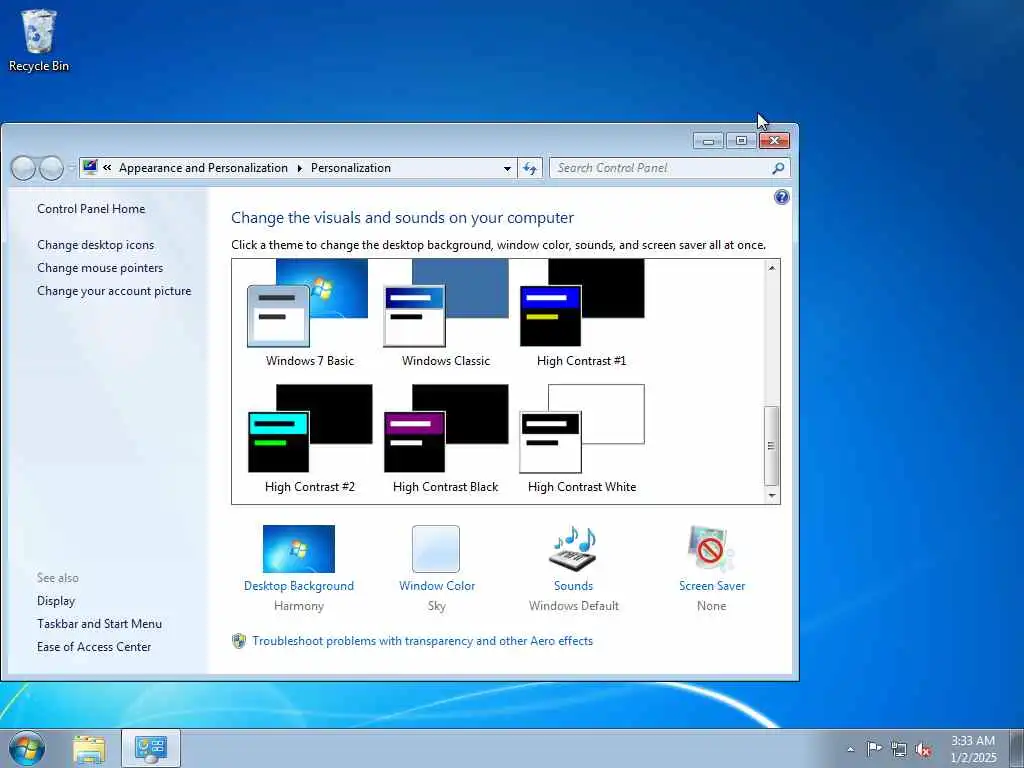Click the Screen Saver link label
Viewport: 1024px width, 768px height.
(x=712, y=586)
